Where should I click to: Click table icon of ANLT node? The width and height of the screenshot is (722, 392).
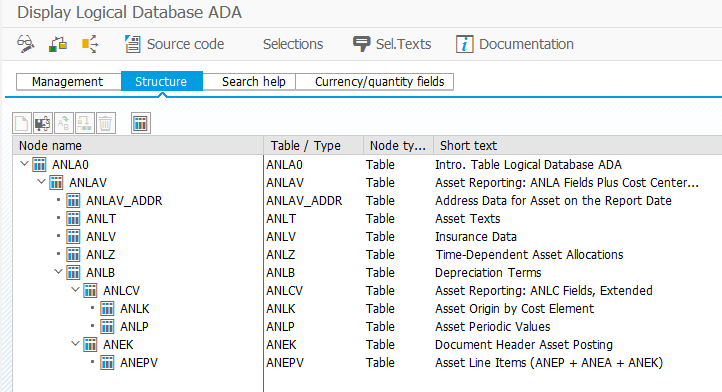tap(73, 219)
